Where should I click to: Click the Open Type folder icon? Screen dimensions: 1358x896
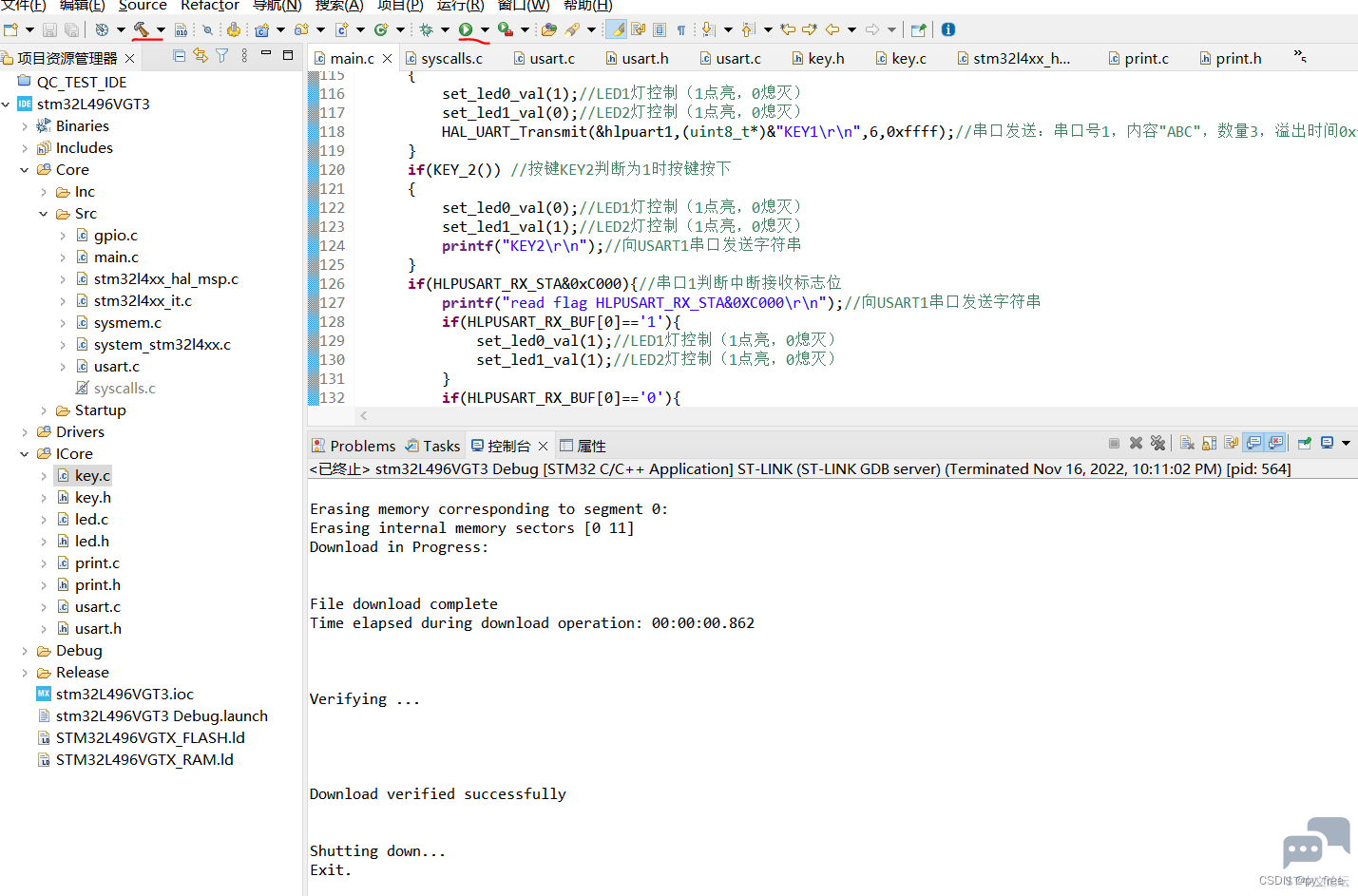point(548,29)
